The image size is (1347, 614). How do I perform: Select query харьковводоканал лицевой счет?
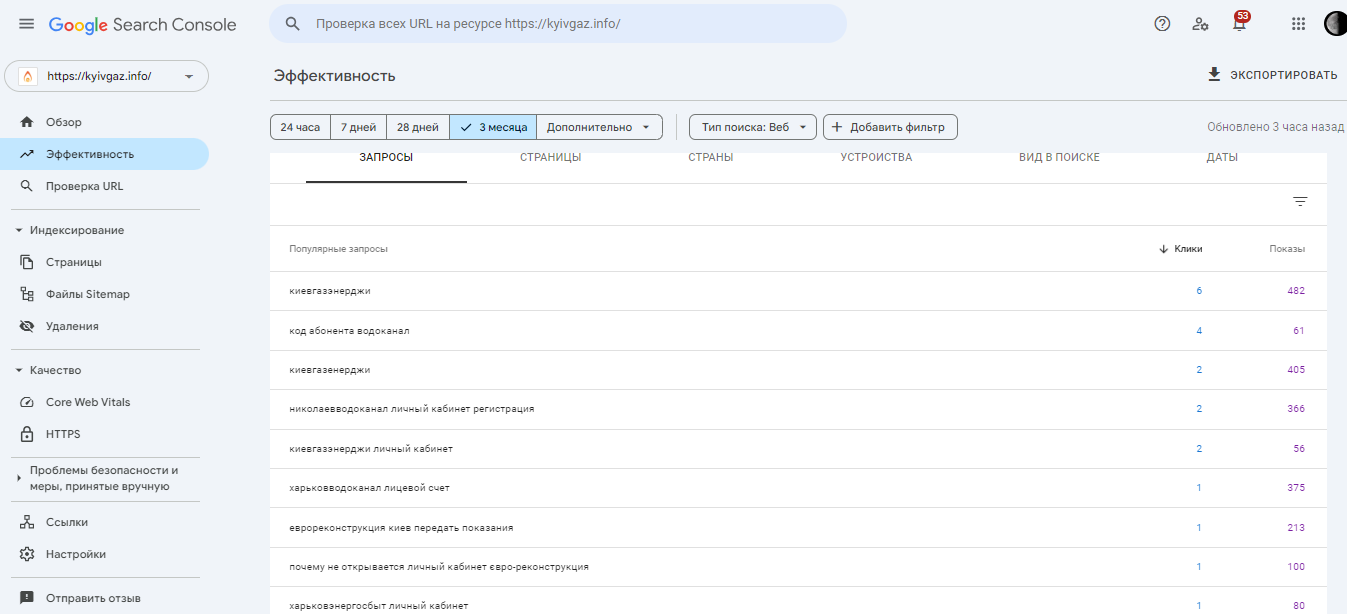(x=798, y=488)
